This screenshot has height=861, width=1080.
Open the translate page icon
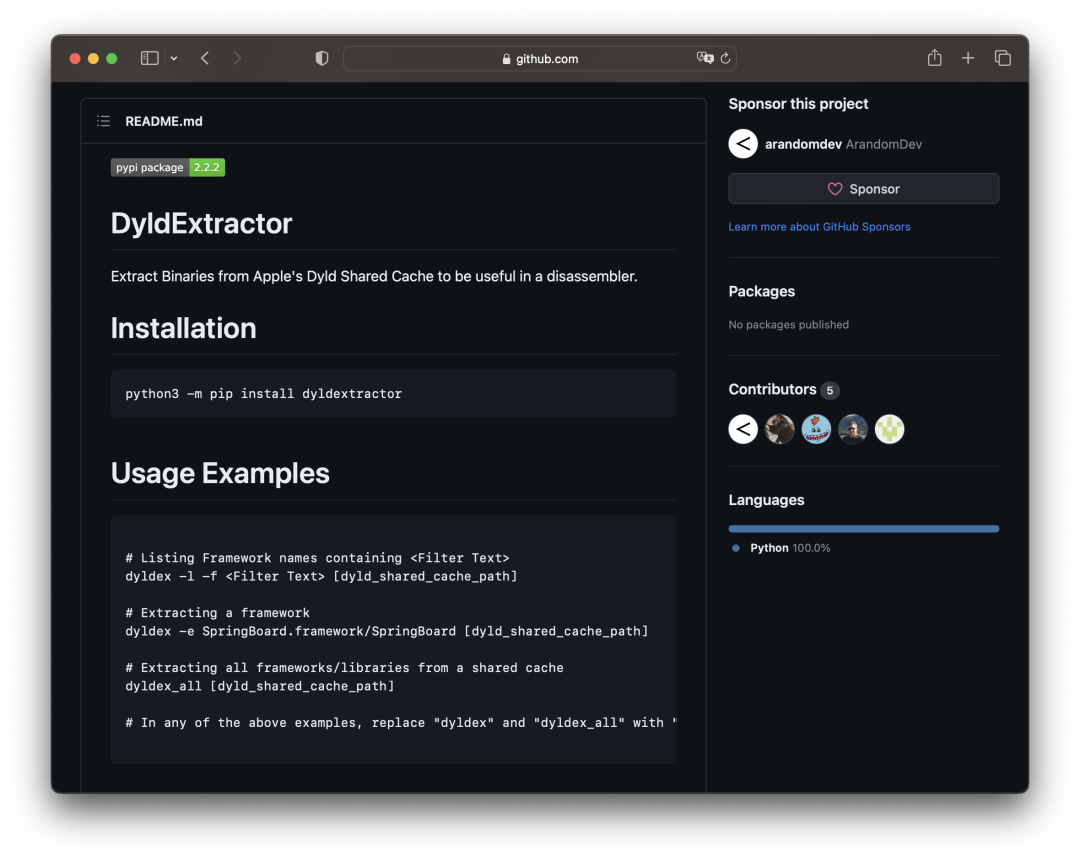[x=705, y=58]
